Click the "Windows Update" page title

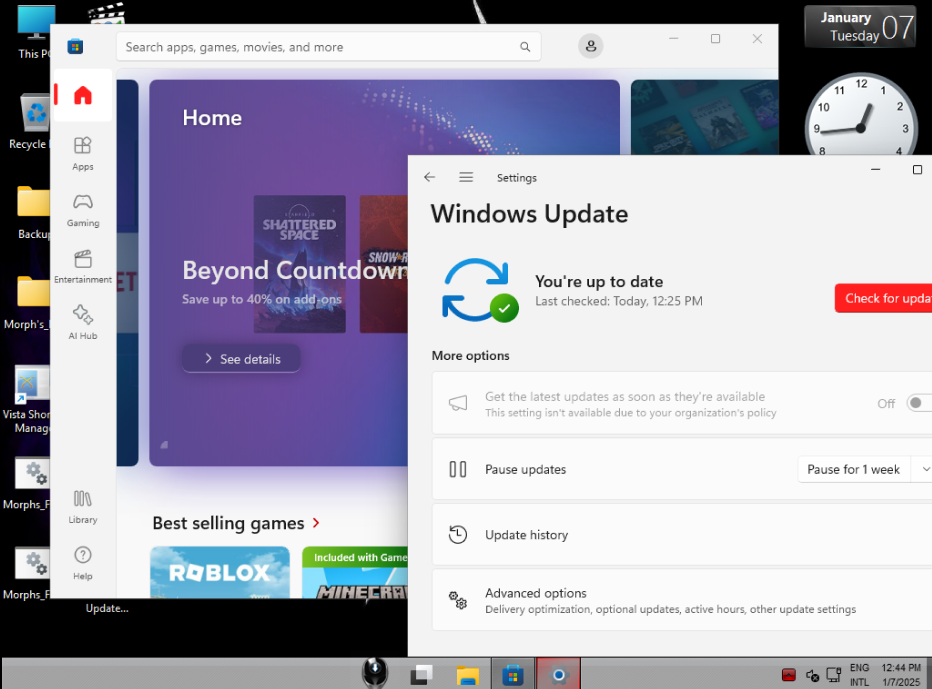pyautogui.click(x=529, y=214)
